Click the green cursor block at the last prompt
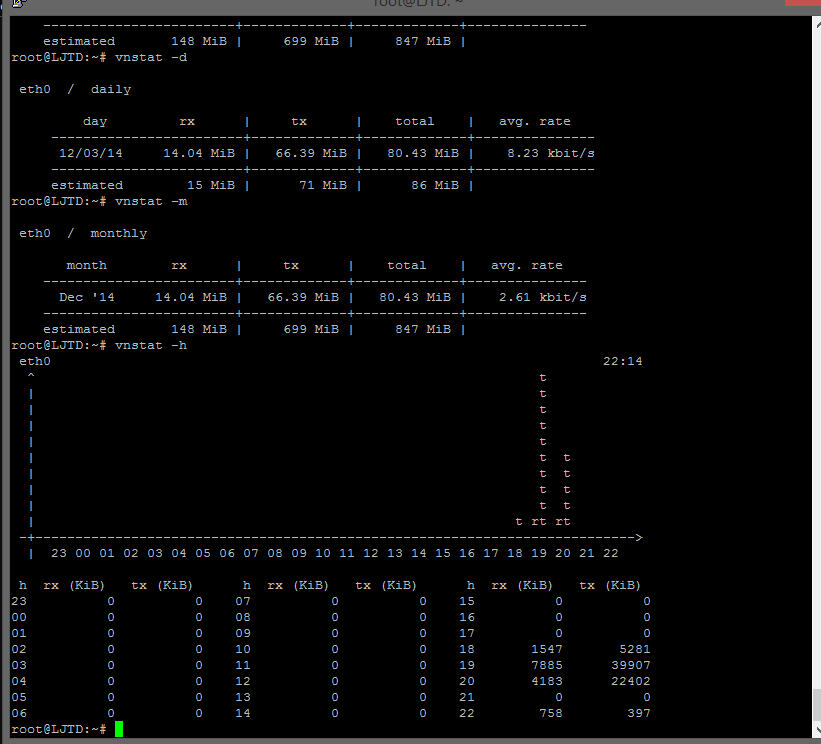Image resolution: width=821 pixels, height=744 pixels. (x=119, y=729)
